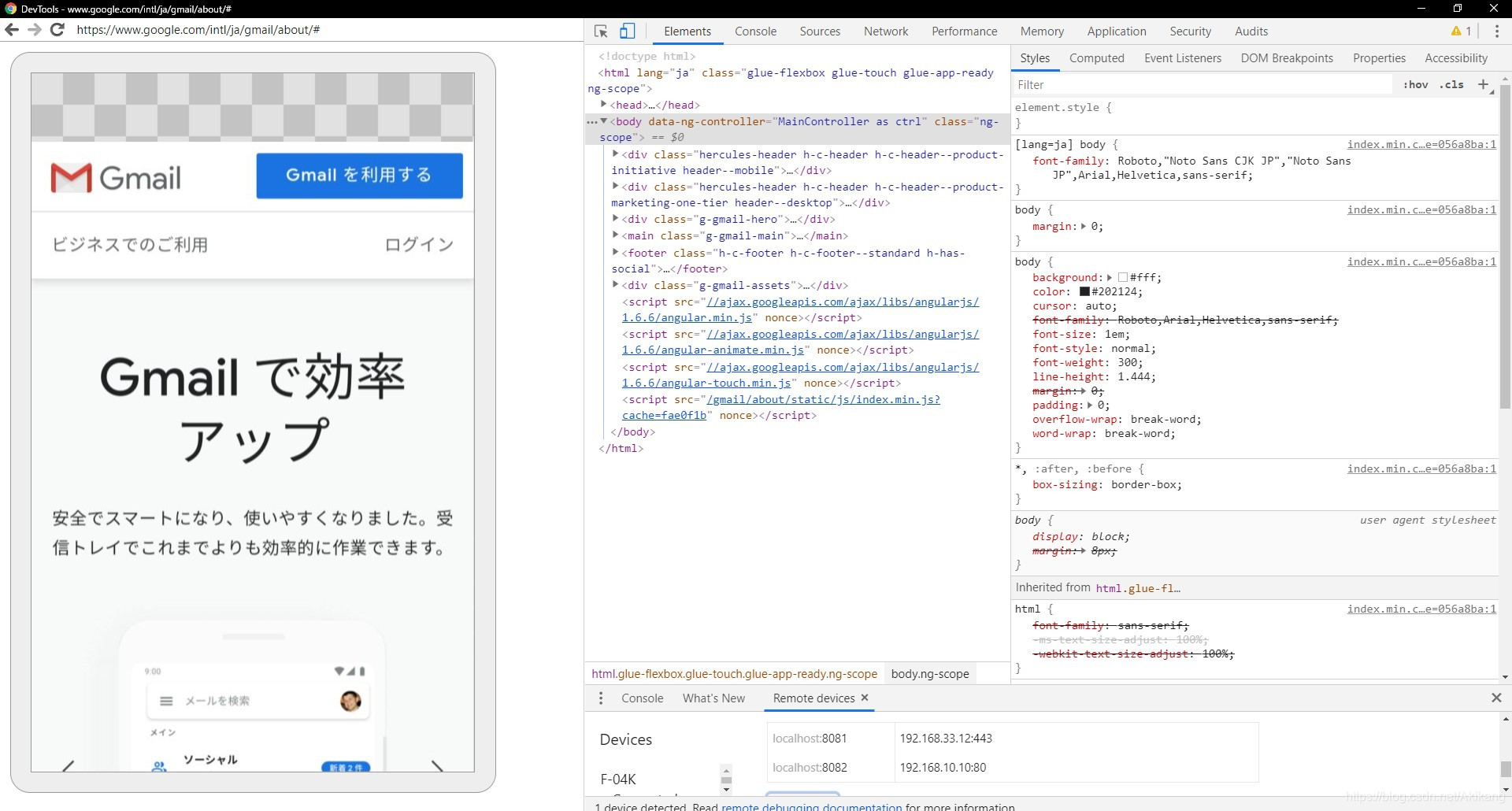The height and width of the screenshot is (811, 1512).
Task: Open the DOM Breakpoints tab
Action: [x=1287, y=58]
